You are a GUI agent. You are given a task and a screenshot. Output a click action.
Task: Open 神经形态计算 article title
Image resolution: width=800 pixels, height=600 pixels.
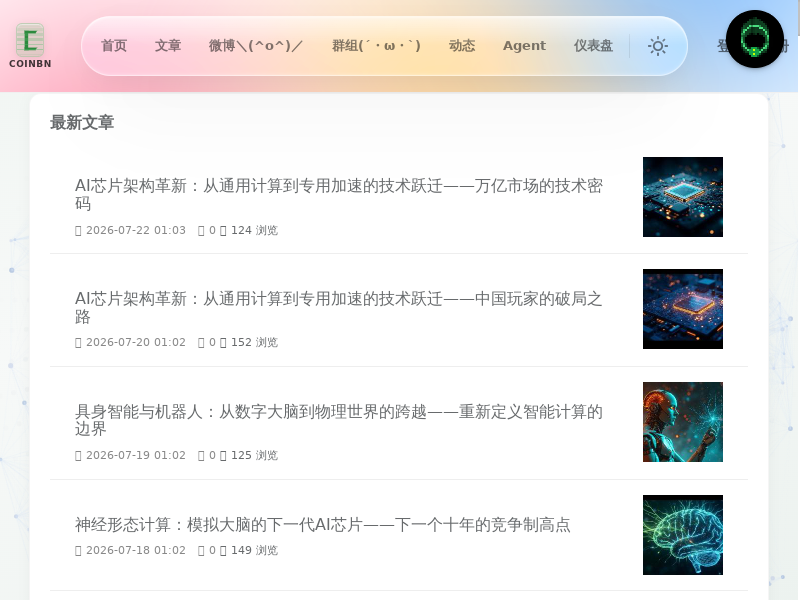(x=322, y=524)
